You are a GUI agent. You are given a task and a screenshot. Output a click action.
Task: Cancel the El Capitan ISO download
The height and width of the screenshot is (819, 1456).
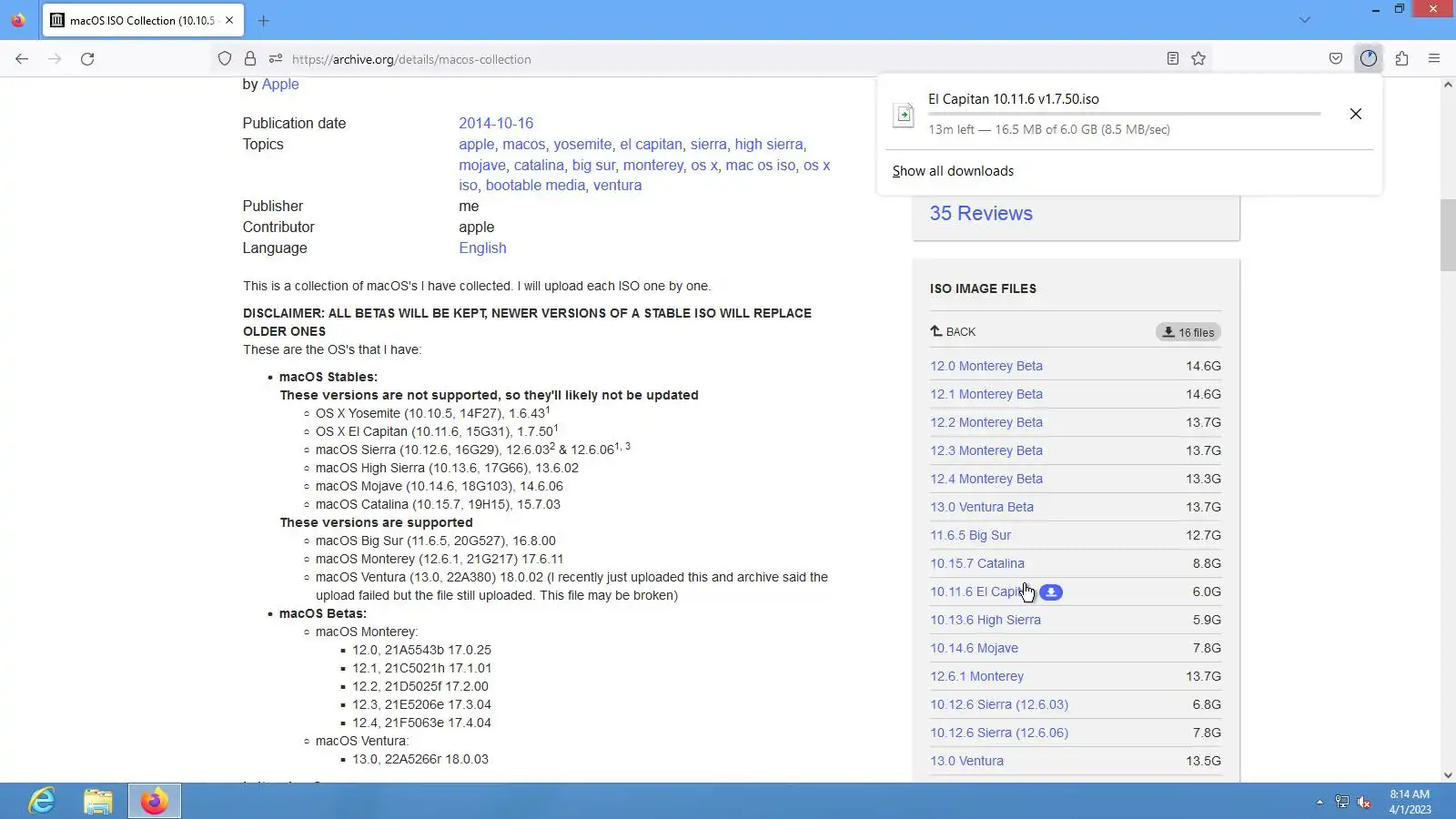[1356, 114]
